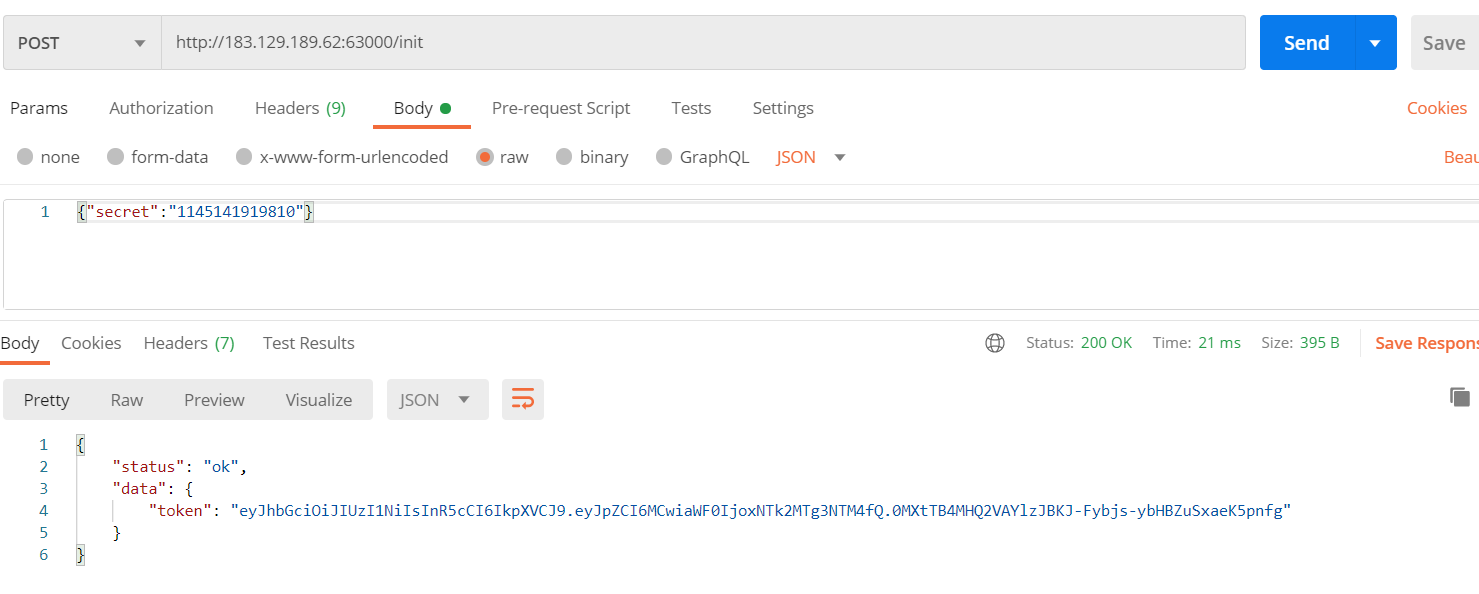Select the request Body tab

(x=422, y=108)
